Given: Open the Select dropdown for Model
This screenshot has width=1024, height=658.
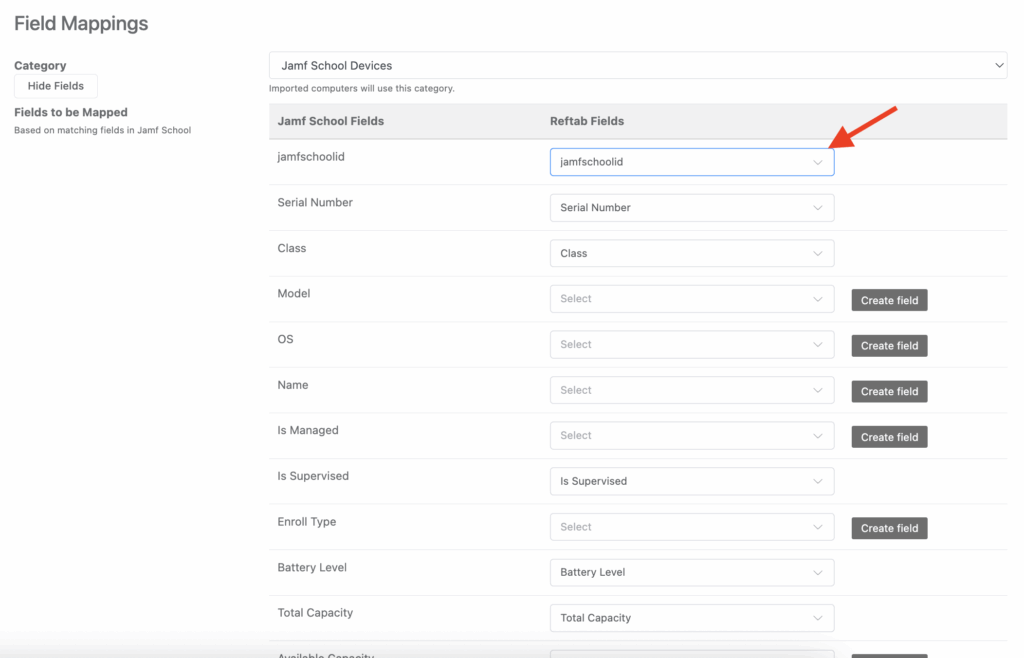Looking at the screenshot, I should click(691, 299).
